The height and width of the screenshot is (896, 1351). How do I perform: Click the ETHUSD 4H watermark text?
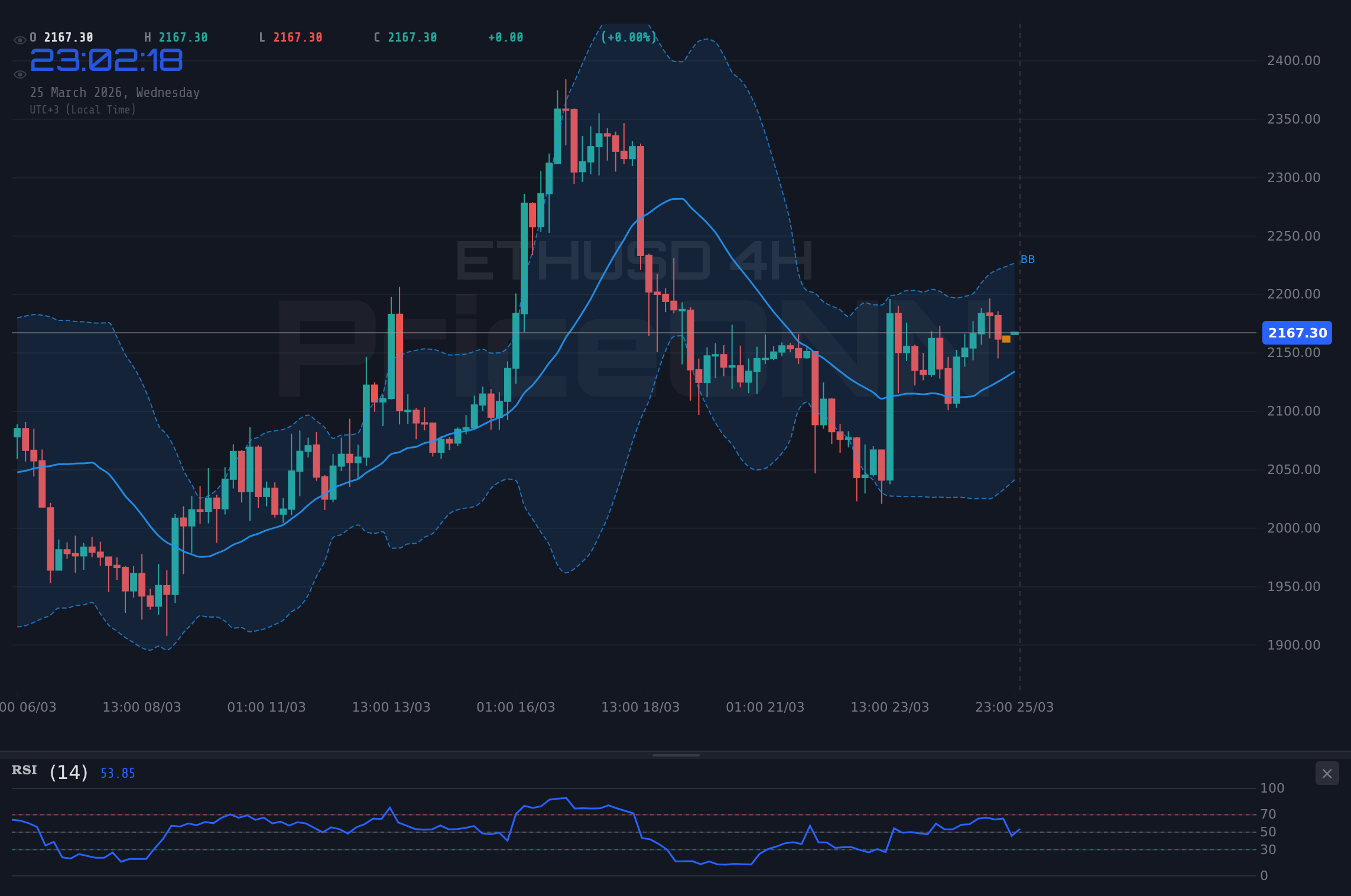(635, 259)
